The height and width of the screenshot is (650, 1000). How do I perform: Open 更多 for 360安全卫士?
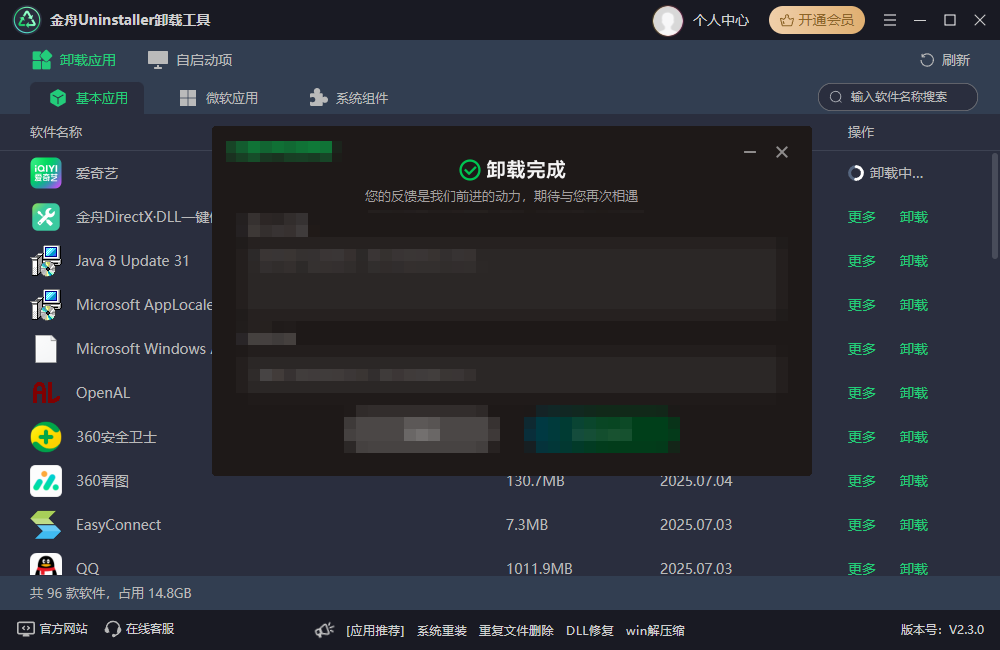point(862,437)
